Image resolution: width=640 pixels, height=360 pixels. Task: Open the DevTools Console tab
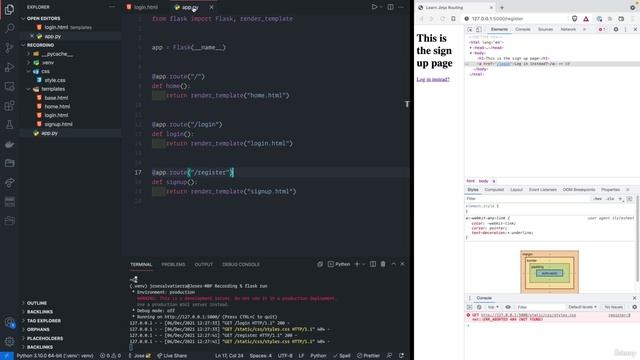coord(522,29)
